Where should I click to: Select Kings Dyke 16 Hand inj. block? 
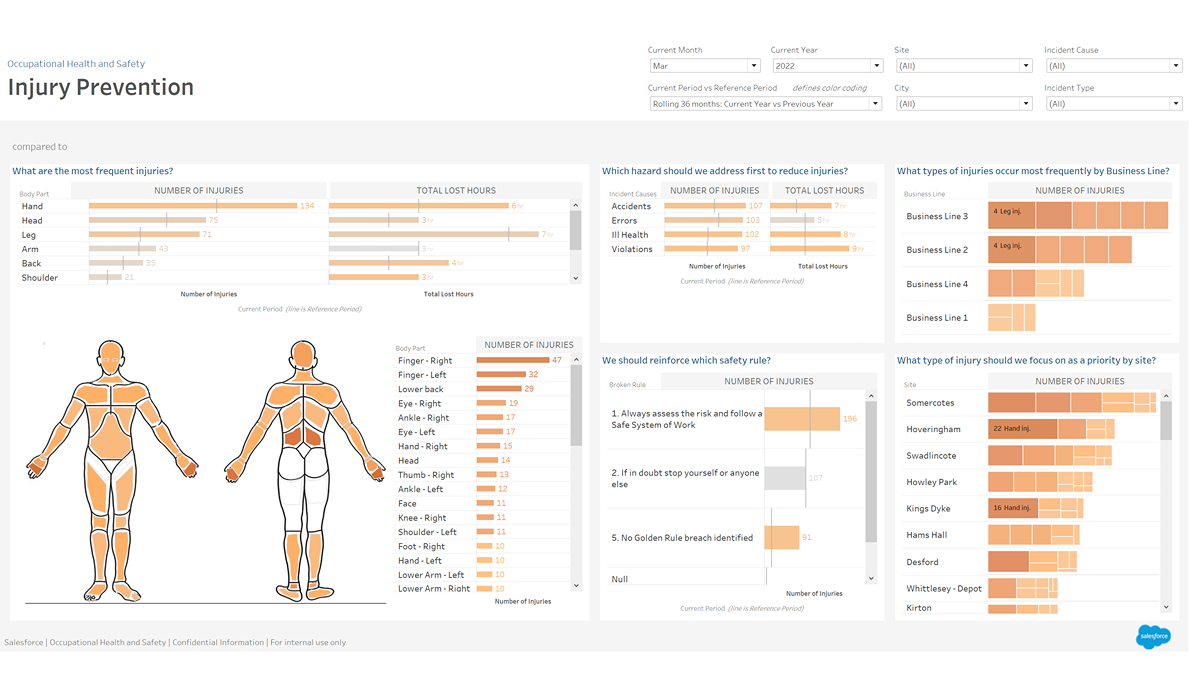click(1012, 508)
